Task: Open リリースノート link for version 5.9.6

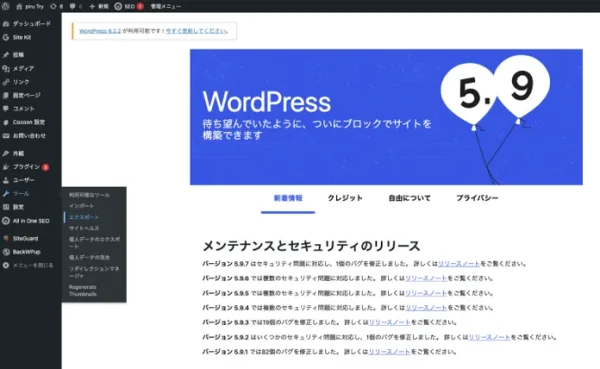Action: [x=426, y=278]
